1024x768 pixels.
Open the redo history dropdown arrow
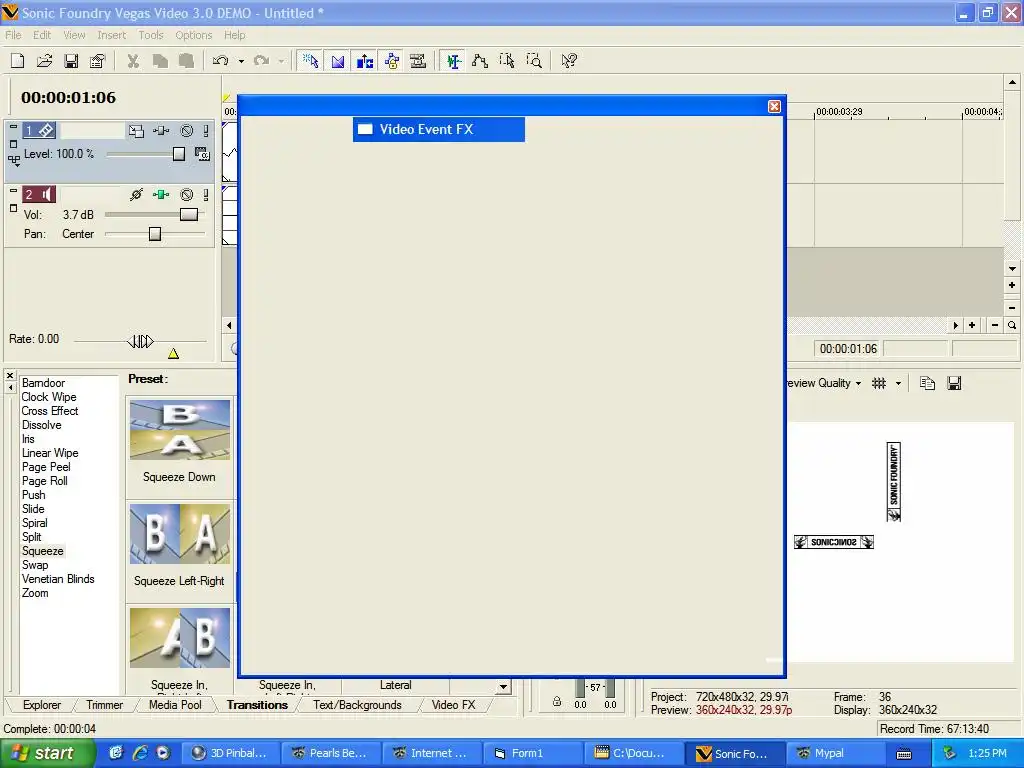[281, 61]
